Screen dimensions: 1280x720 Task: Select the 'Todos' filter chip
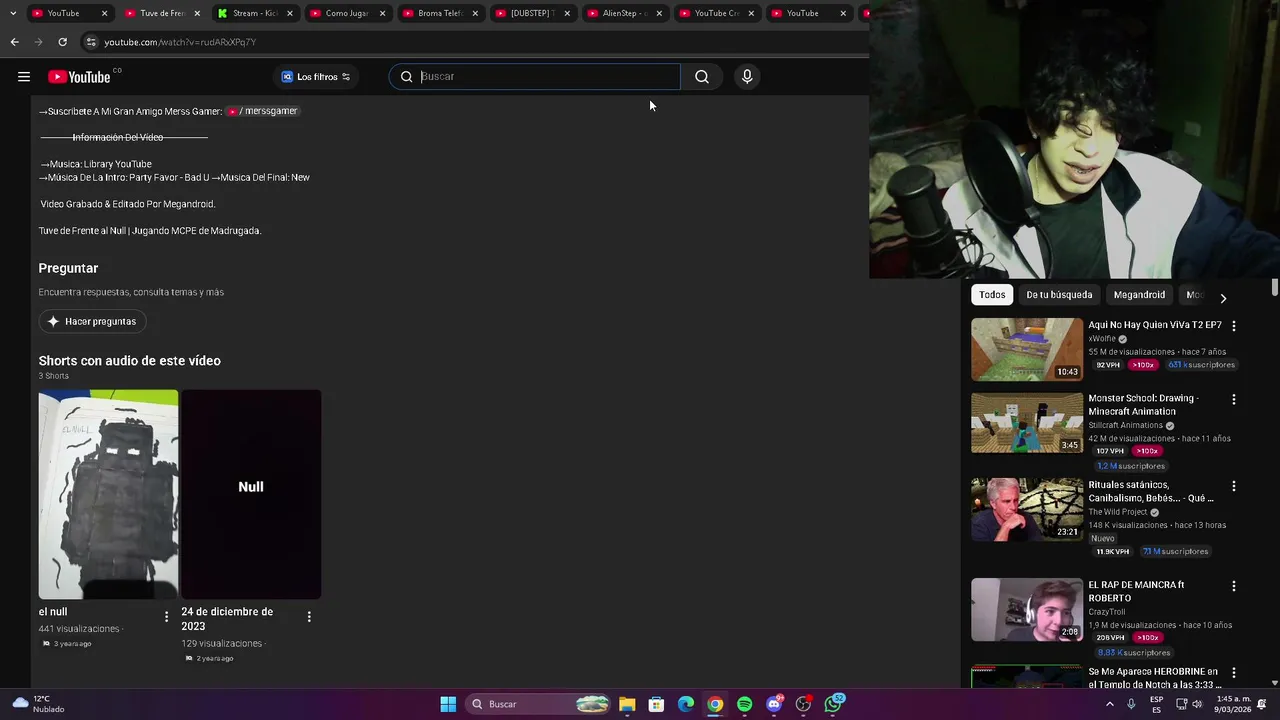(992, 295)
